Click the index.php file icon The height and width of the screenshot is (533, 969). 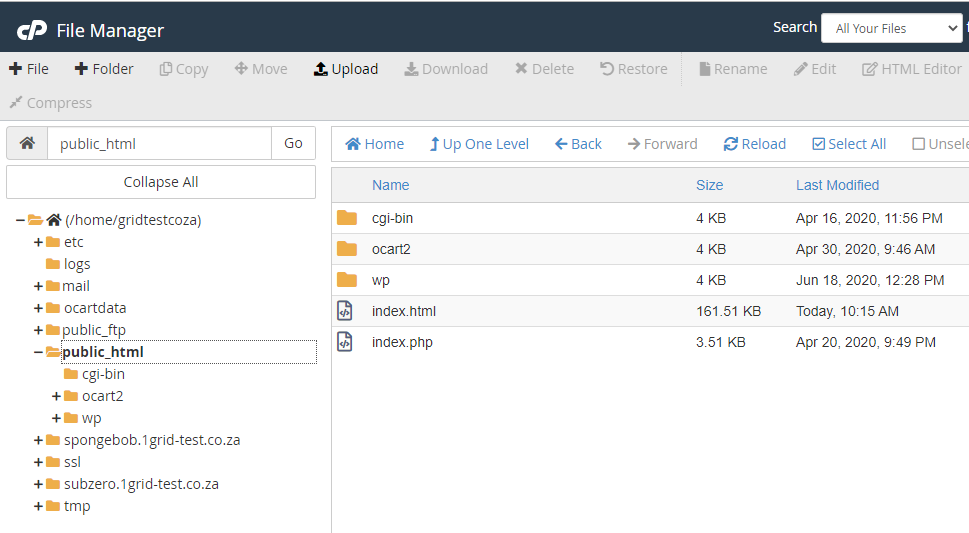345,341
